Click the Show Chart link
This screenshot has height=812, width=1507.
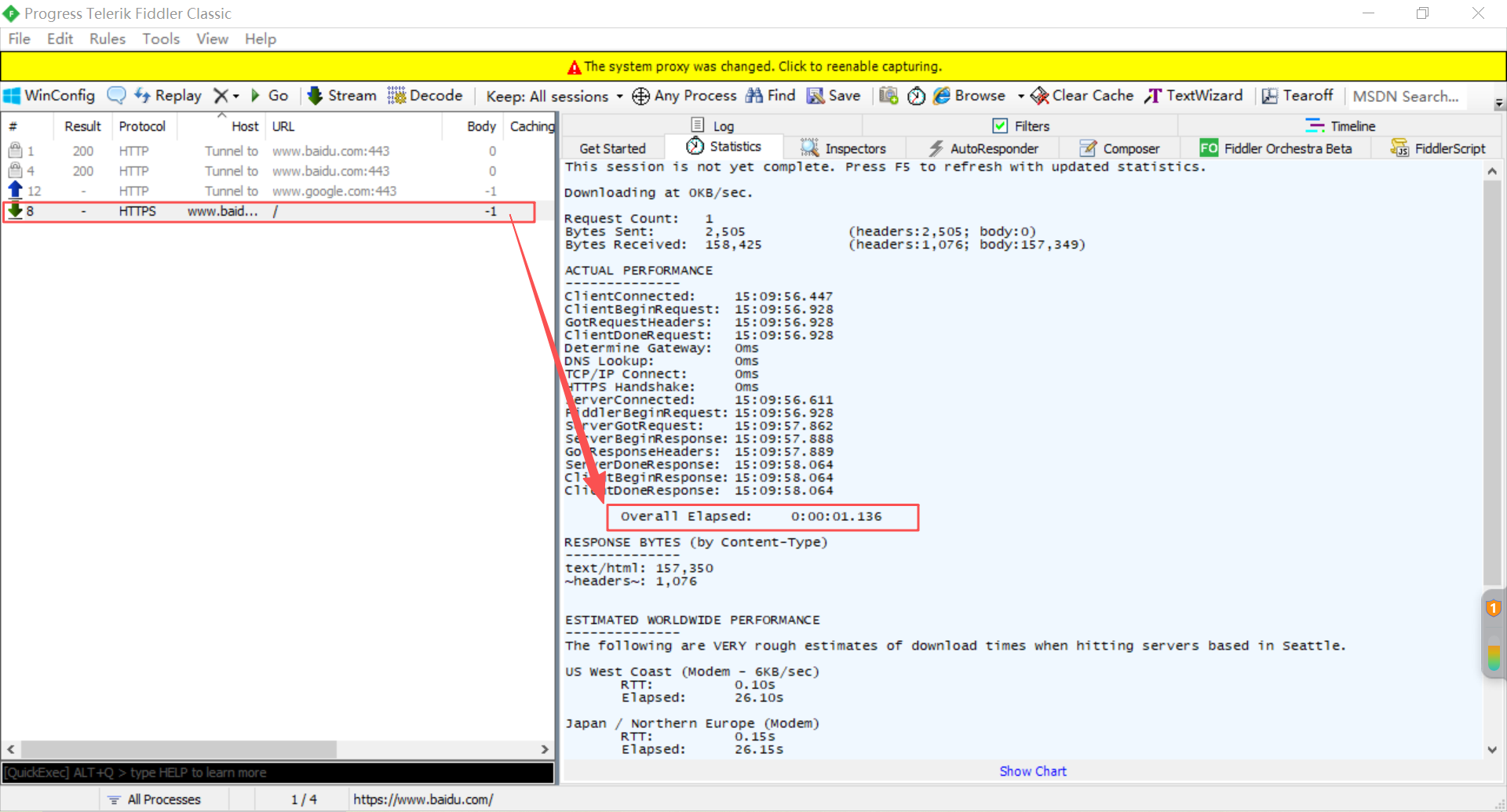(x=1033, y=771)
